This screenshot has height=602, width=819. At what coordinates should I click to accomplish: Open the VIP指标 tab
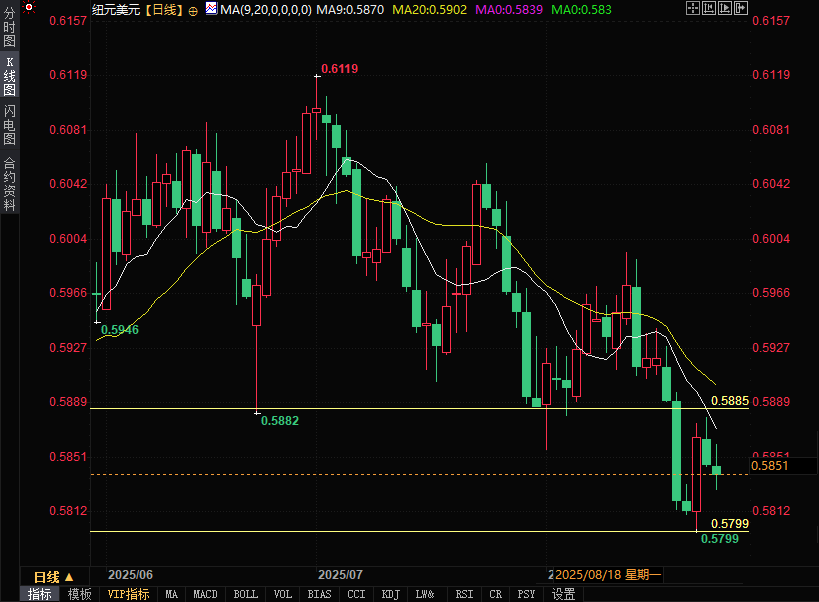128,594
